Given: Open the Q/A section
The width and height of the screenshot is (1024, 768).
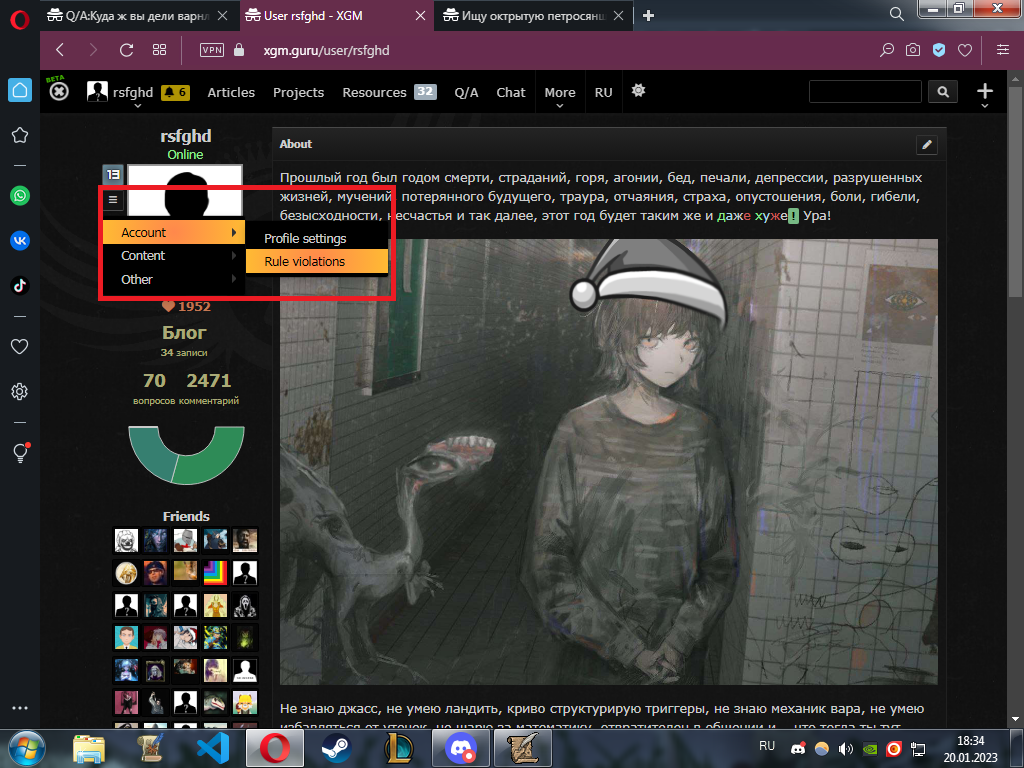Looking at the screenshot, I should click(x=466, y=93).
